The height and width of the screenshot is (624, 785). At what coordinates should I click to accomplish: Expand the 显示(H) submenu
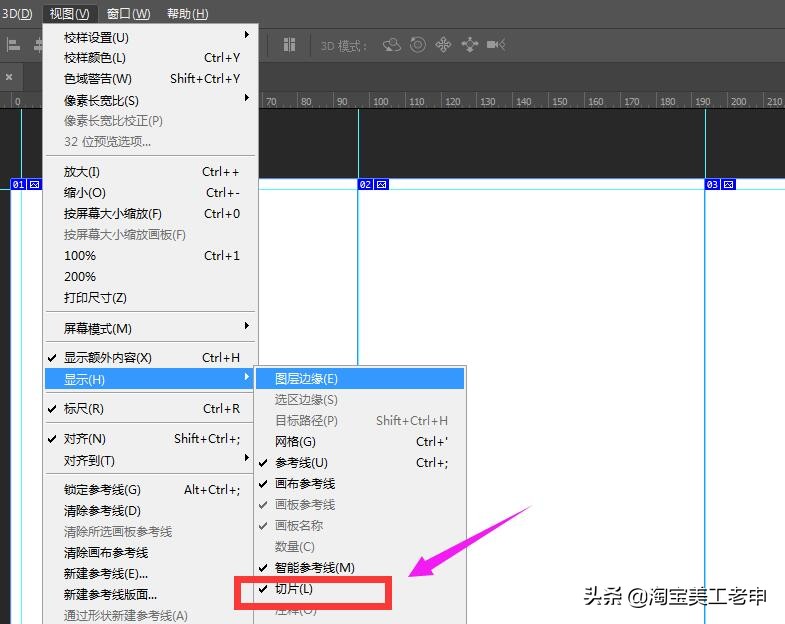pyautogui.click(x=151, y=379)
